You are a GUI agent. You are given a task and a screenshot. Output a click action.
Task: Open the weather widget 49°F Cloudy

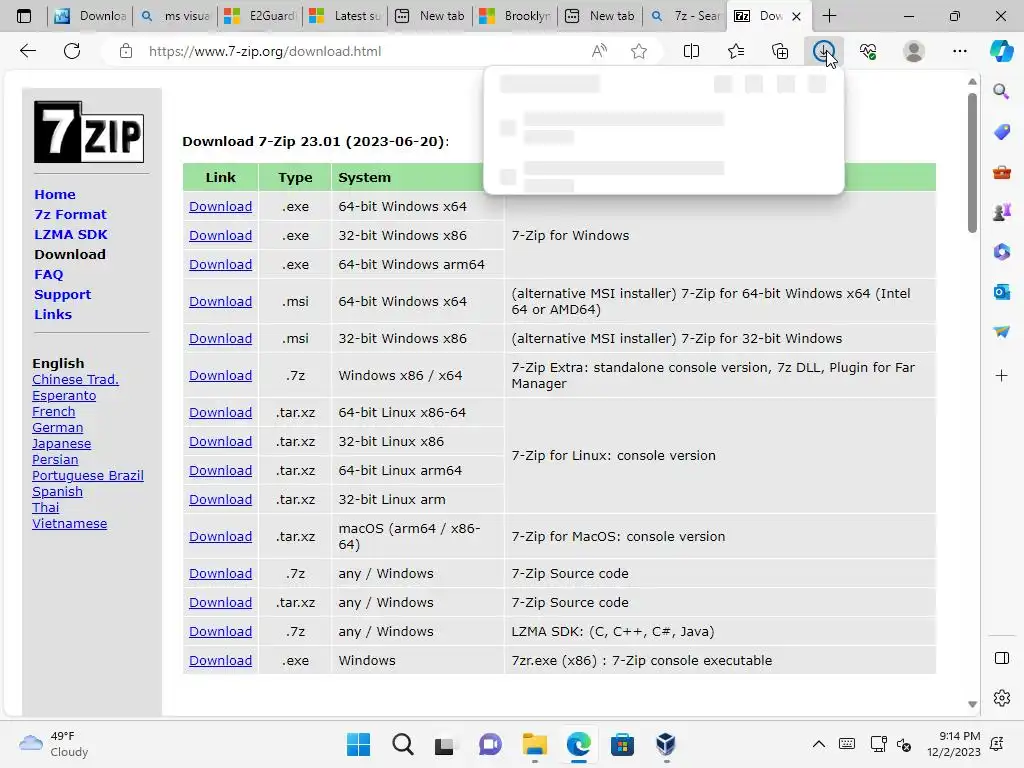pos(54,744)
